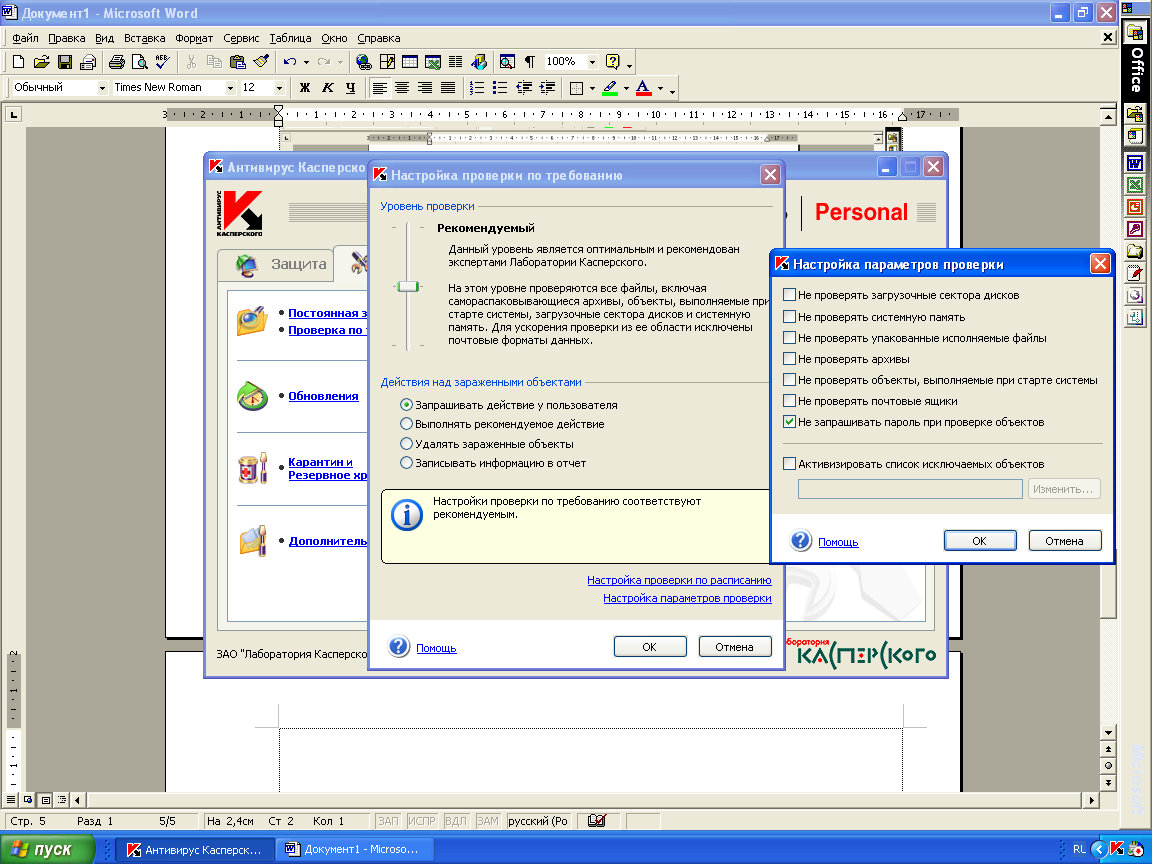1152x864 pixels.
Task: Open the 100% zoom dropdown
Action: click(592, 62)
